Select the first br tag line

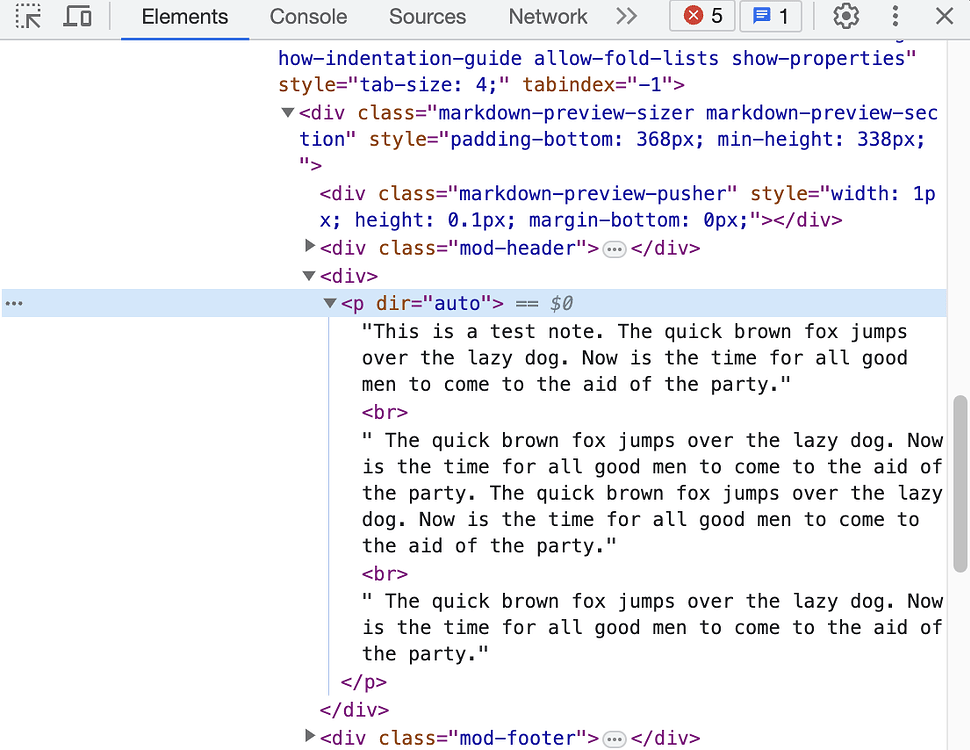[385, 412]
